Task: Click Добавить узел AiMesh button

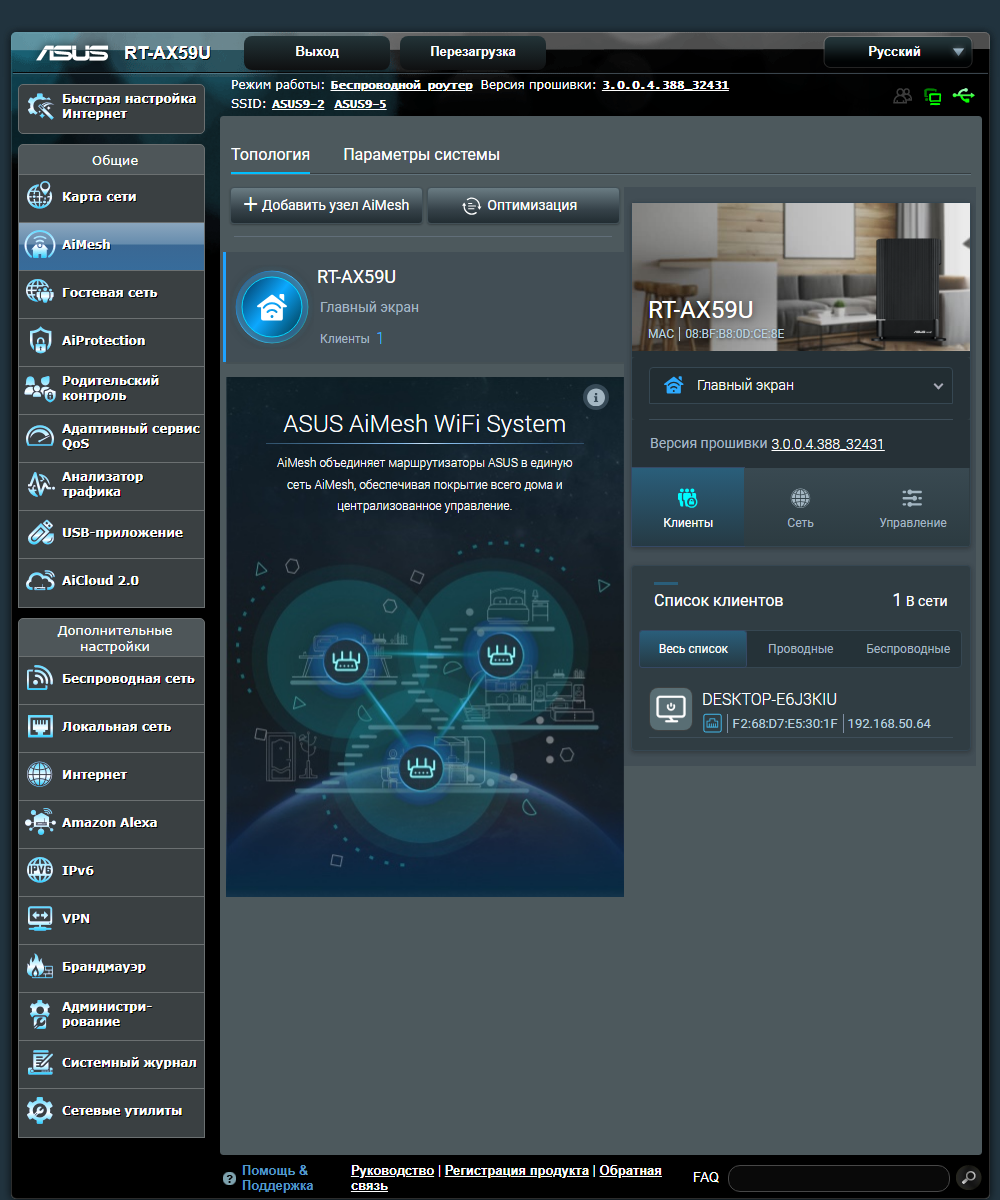Action: click(x=327, y=205)
